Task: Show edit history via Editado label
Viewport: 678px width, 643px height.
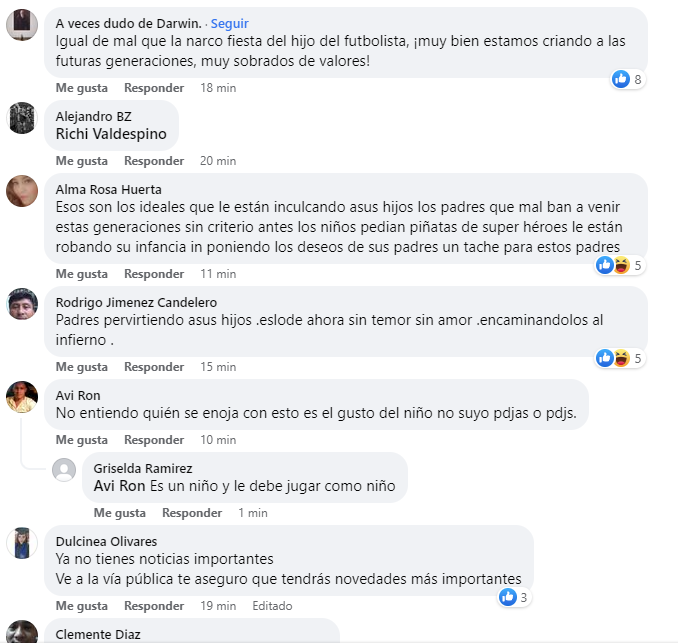Action: (x=272, y=606)
